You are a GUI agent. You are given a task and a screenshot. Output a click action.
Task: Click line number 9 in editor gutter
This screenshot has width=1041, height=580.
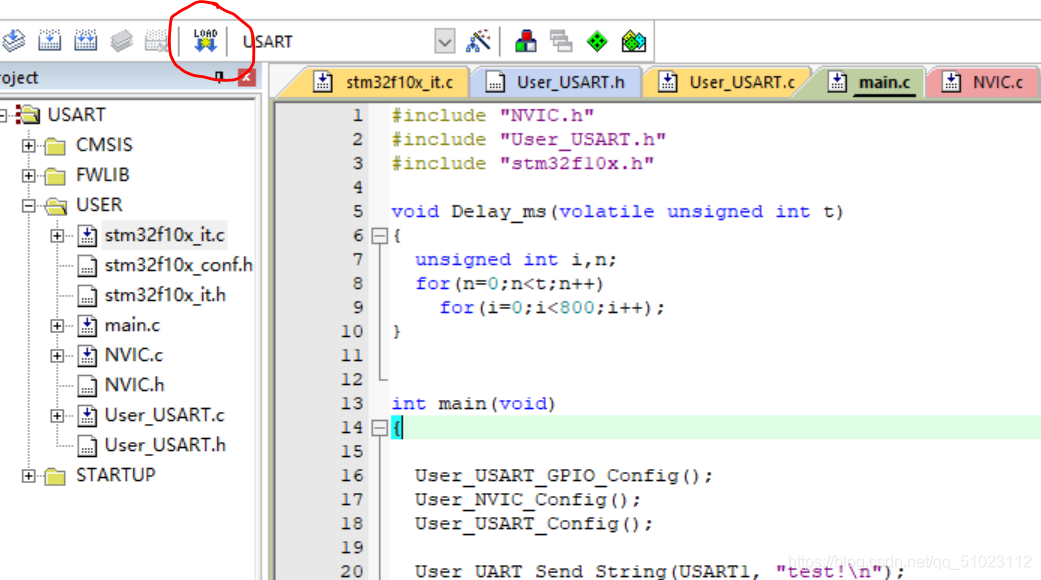pos(358,307)
